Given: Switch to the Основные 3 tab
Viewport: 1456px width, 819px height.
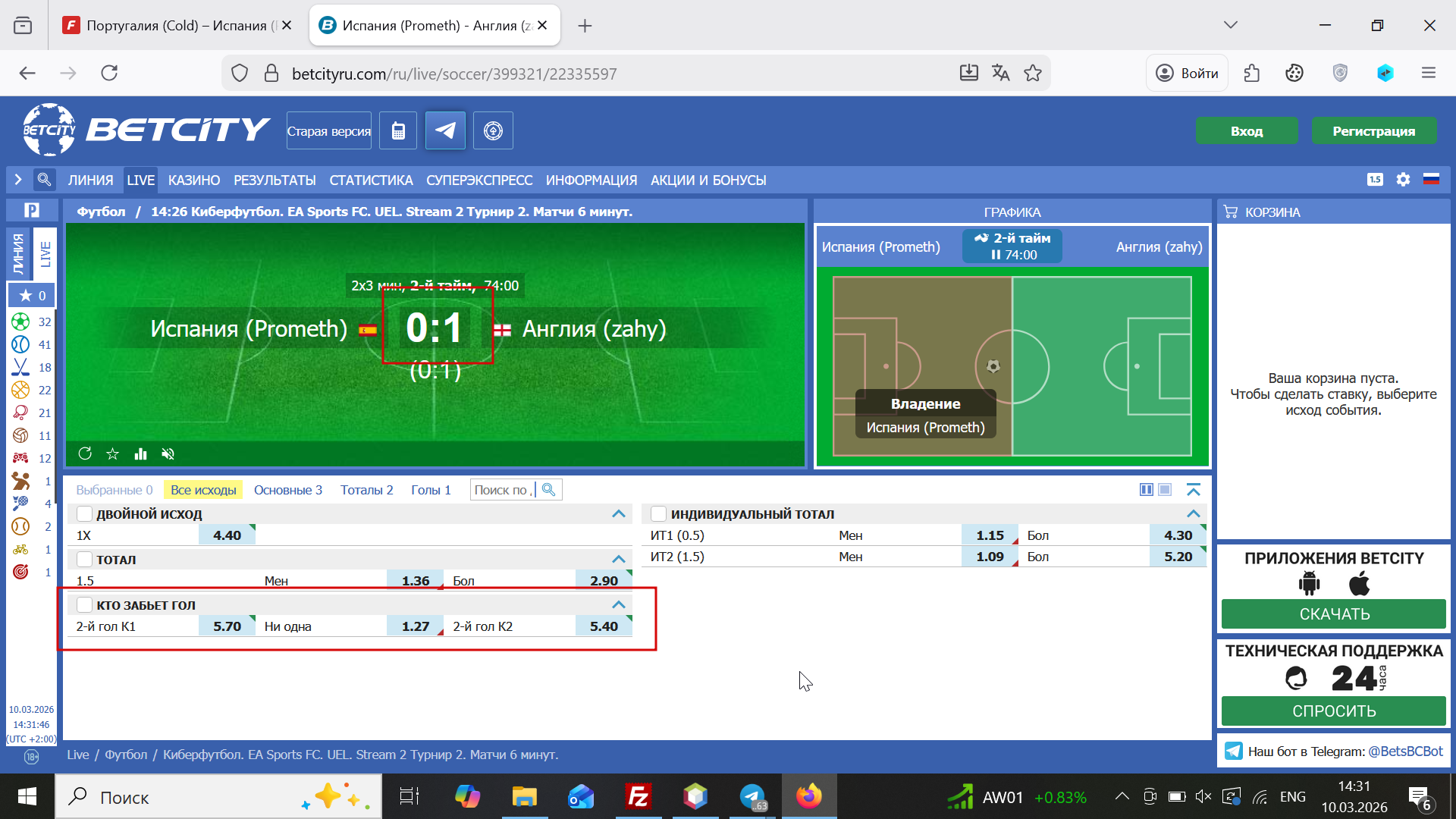Looking at the screenshot, I should [287, 490].
